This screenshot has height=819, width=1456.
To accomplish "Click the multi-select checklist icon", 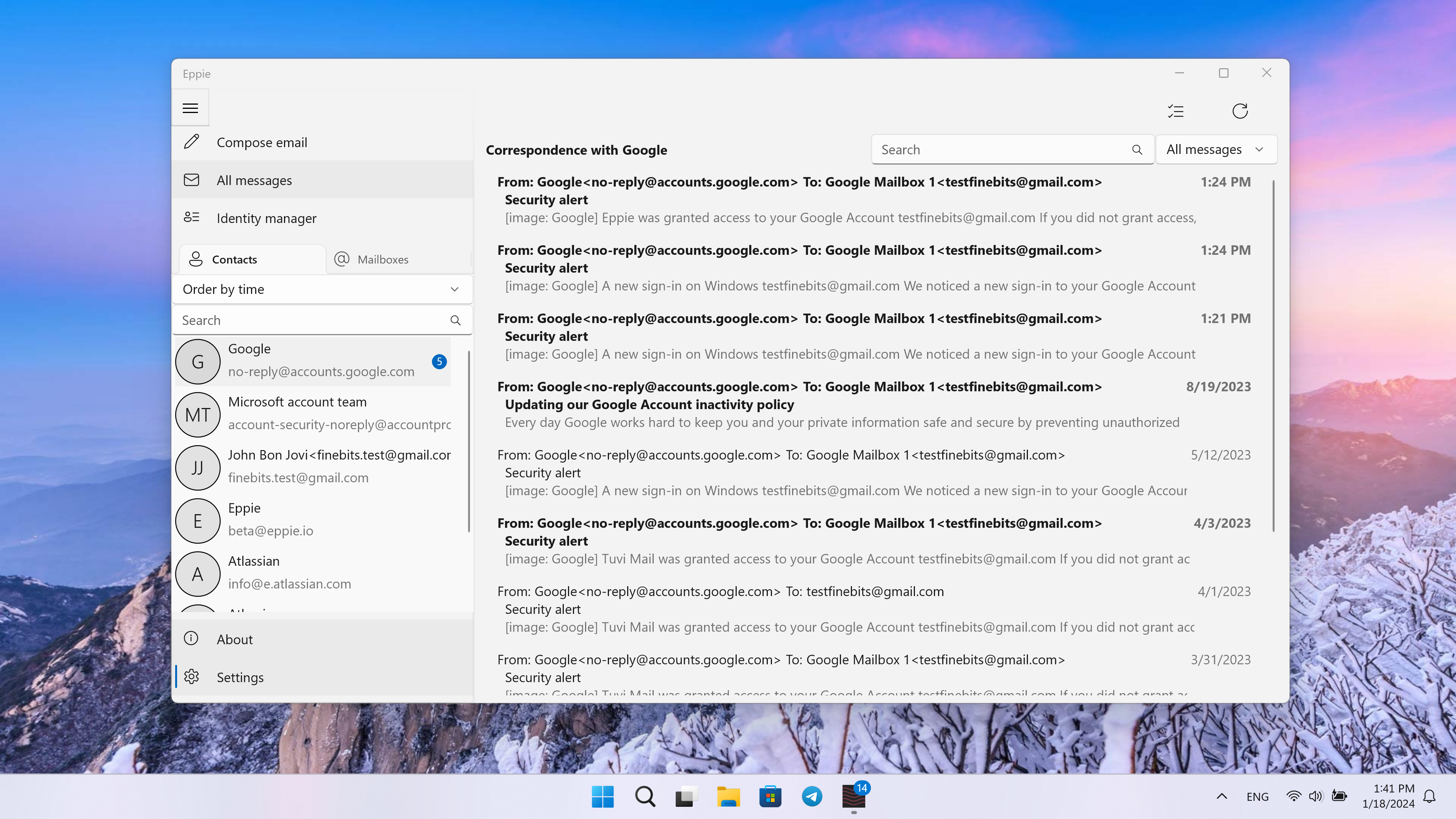I will tap(1176, 111).
